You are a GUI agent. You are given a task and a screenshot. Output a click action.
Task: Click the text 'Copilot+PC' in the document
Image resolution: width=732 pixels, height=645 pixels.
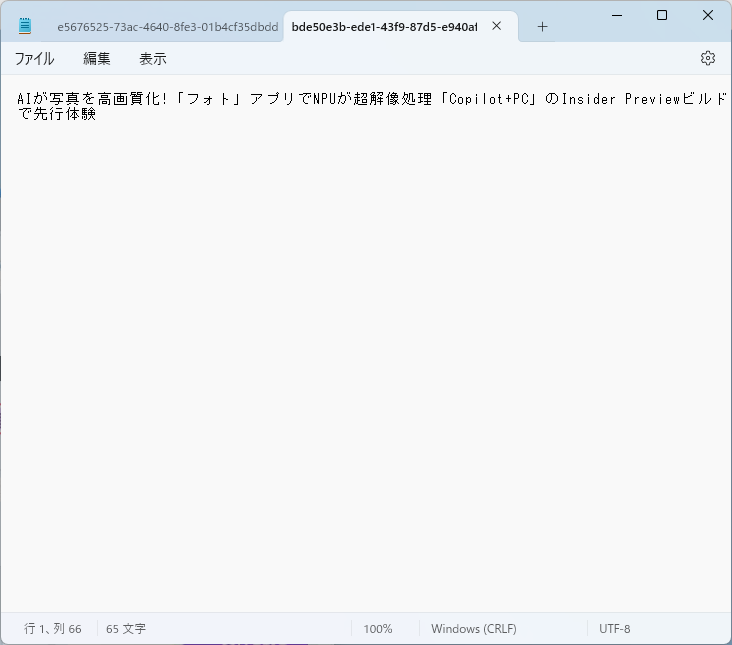click(x=488, y=99)
